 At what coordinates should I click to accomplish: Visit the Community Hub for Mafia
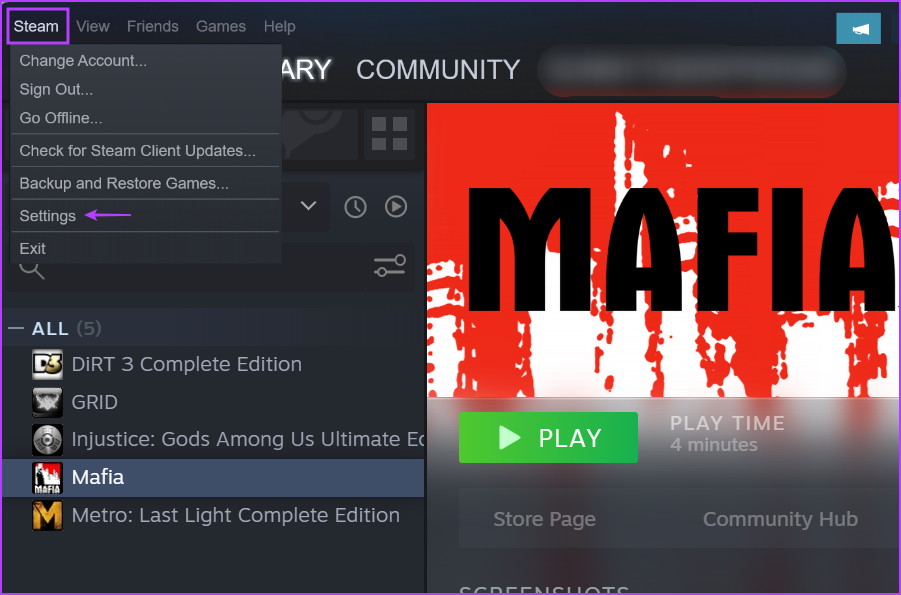pyautogui.click(x=780, y=519)
